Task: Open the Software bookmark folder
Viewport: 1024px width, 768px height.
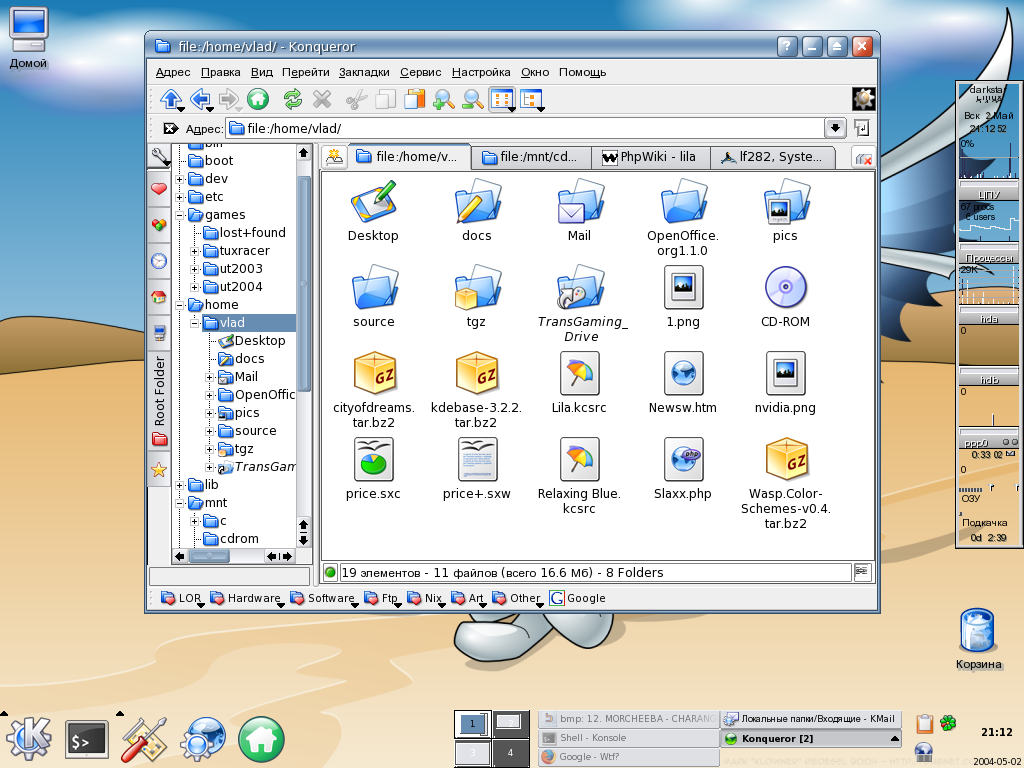Action: (x=325, y=598)
